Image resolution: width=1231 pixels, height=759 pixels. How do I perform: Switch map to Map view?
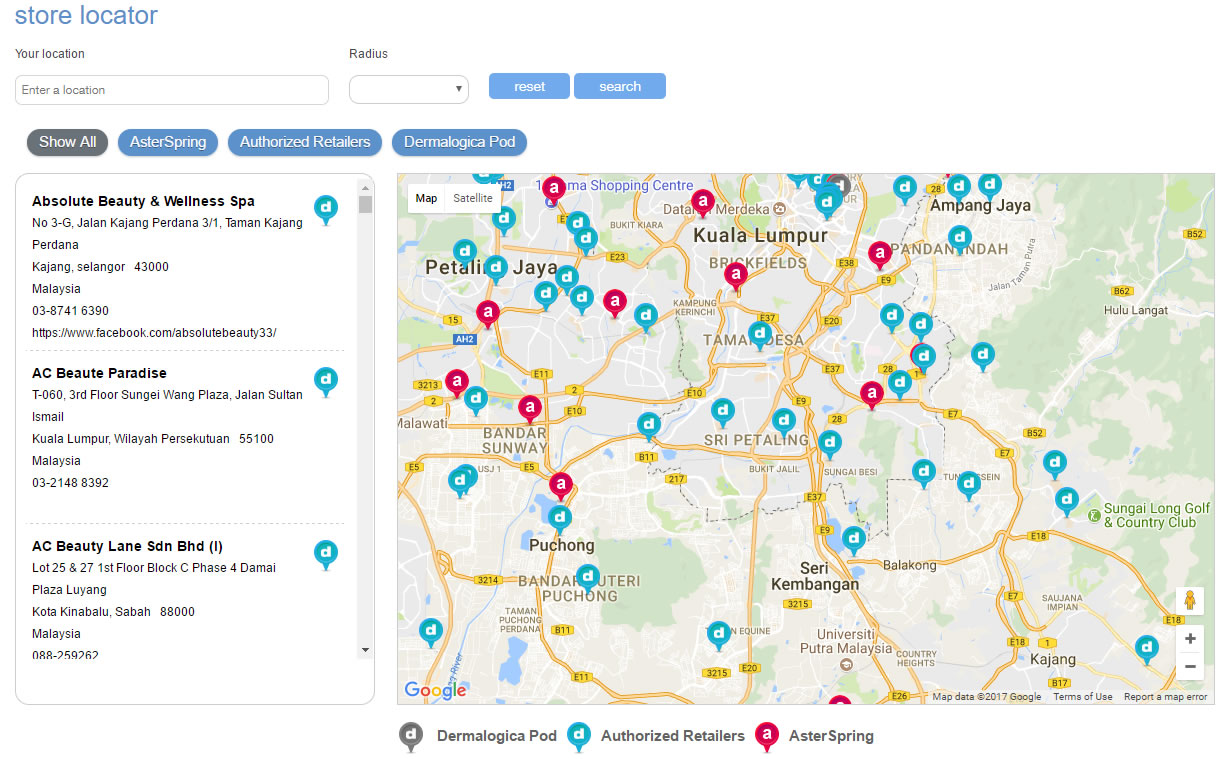click(426, 198)
